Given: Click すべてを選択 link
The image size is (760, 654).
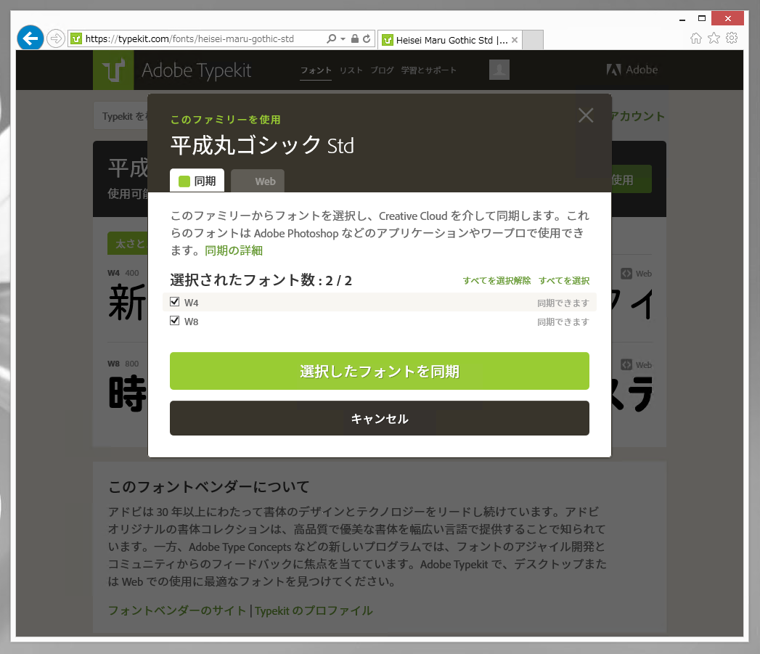Looking at the screenshot, I should [564, 280].
